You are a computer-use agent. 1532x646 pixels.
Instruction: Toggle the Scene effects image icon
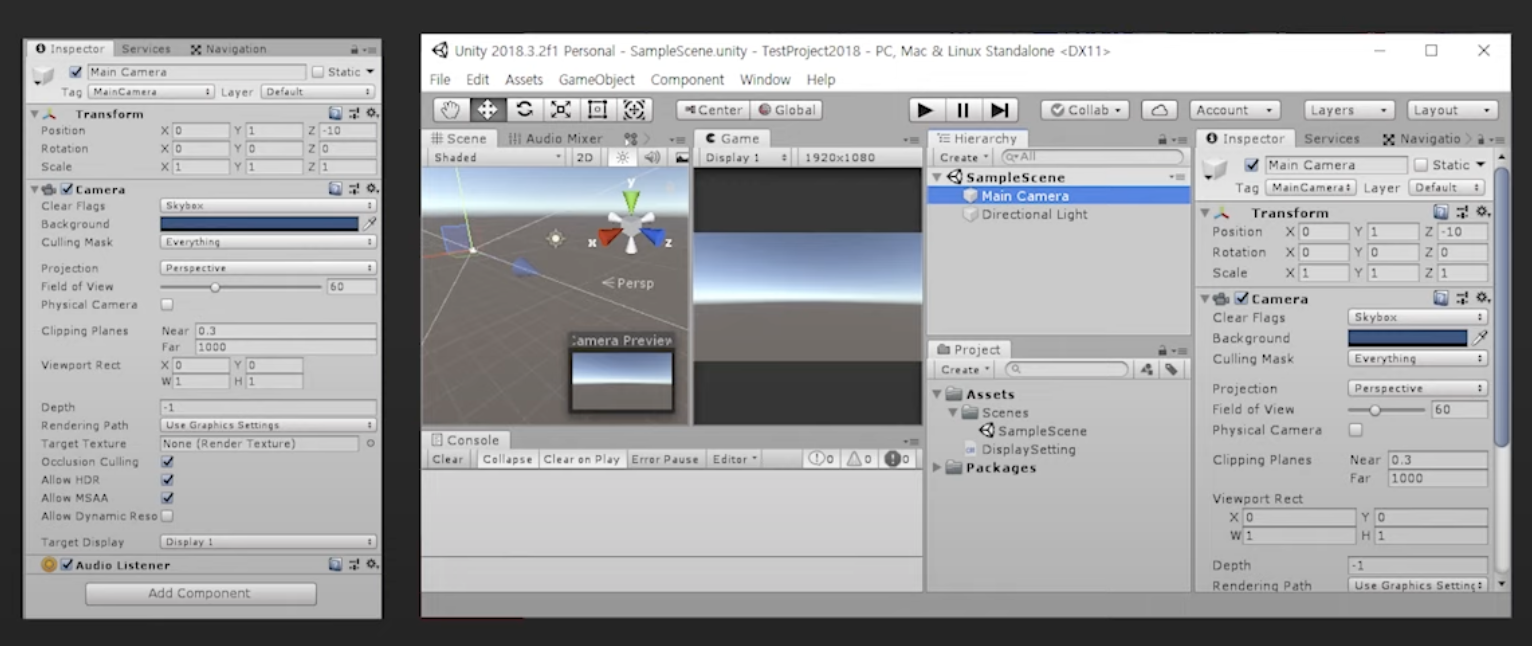click(681, 157)
